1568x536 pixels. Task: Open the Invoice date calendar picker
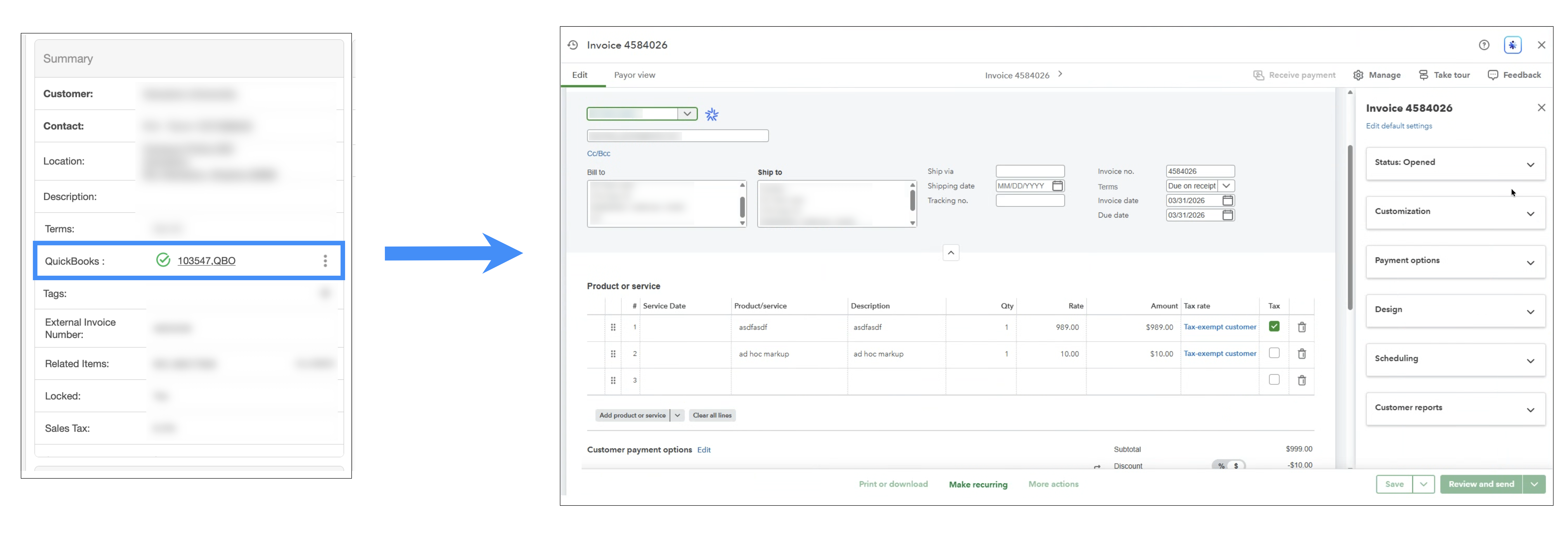pyautogui.click(x=1227, y=201)
